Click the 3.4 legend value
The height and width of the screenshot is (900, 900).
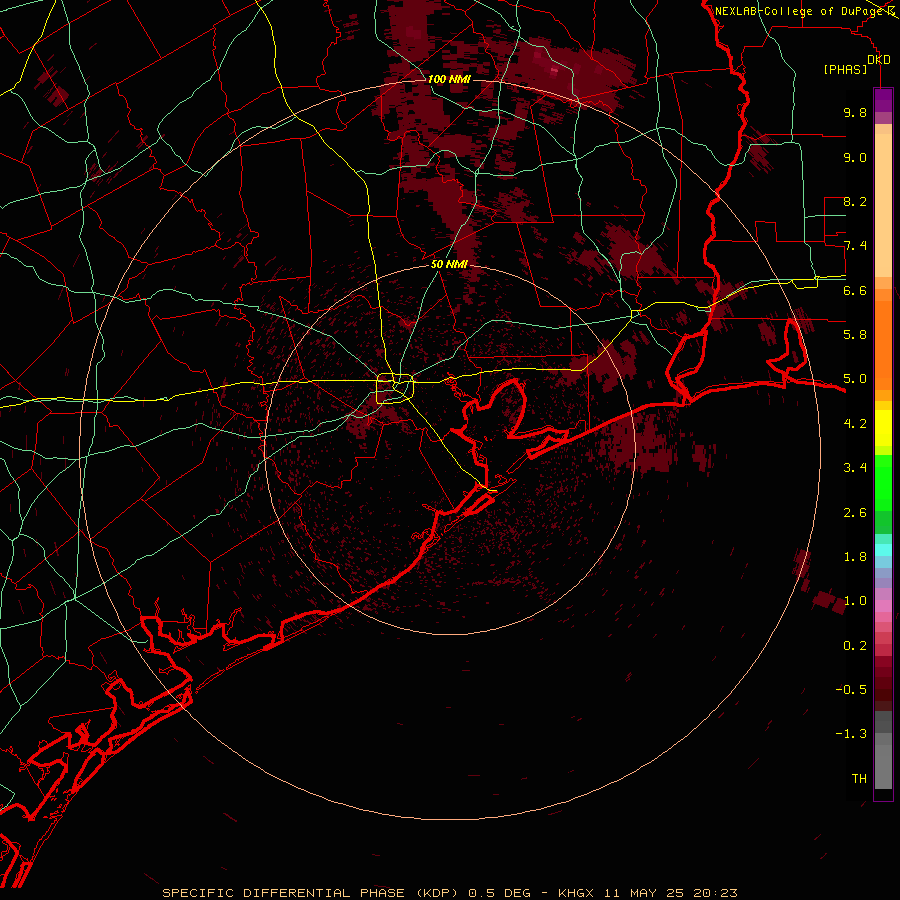click(855, 468)
